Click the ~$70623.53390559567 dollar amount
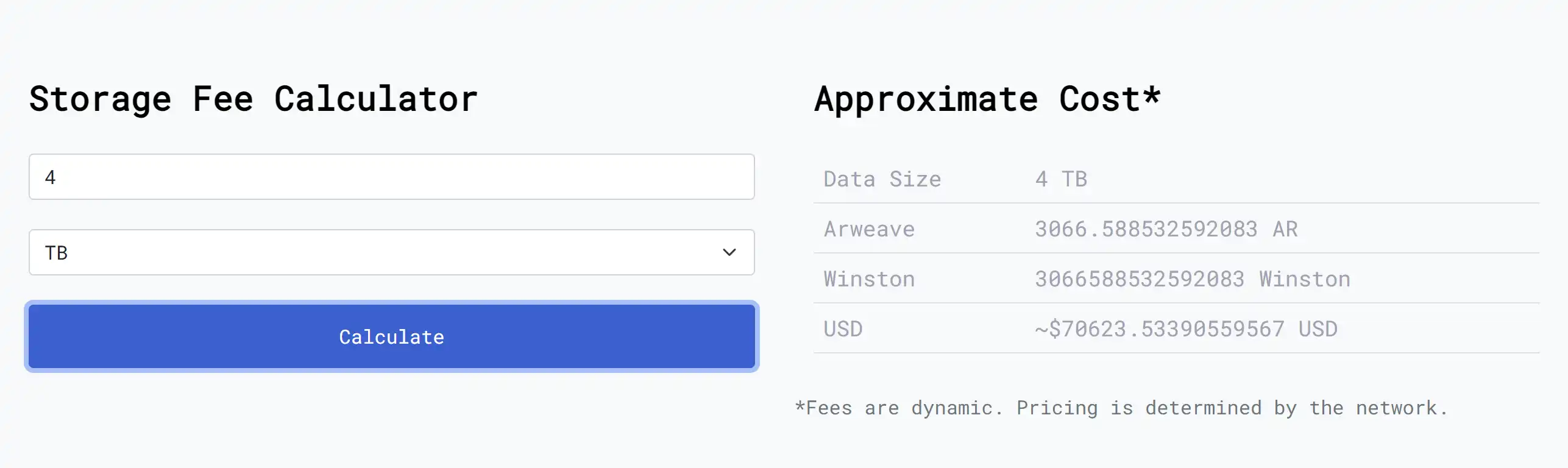Screen dimensions: 1568x468 click(1159, 329)
